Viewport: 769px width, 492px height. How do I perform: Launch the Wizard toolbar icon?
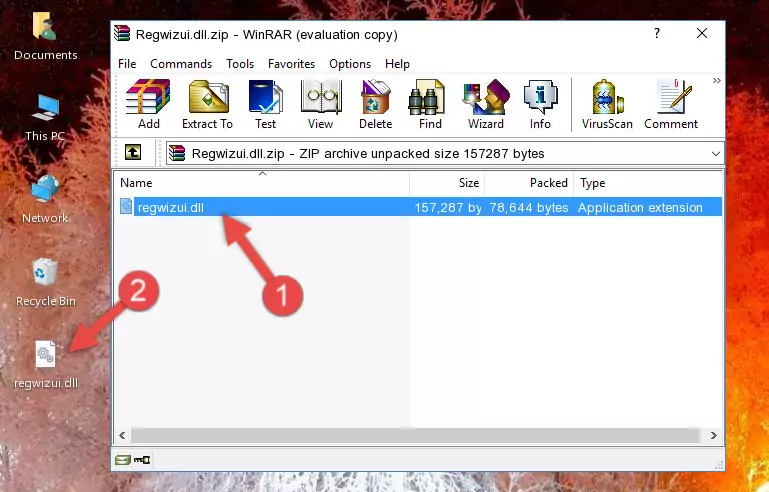point(486,104)
